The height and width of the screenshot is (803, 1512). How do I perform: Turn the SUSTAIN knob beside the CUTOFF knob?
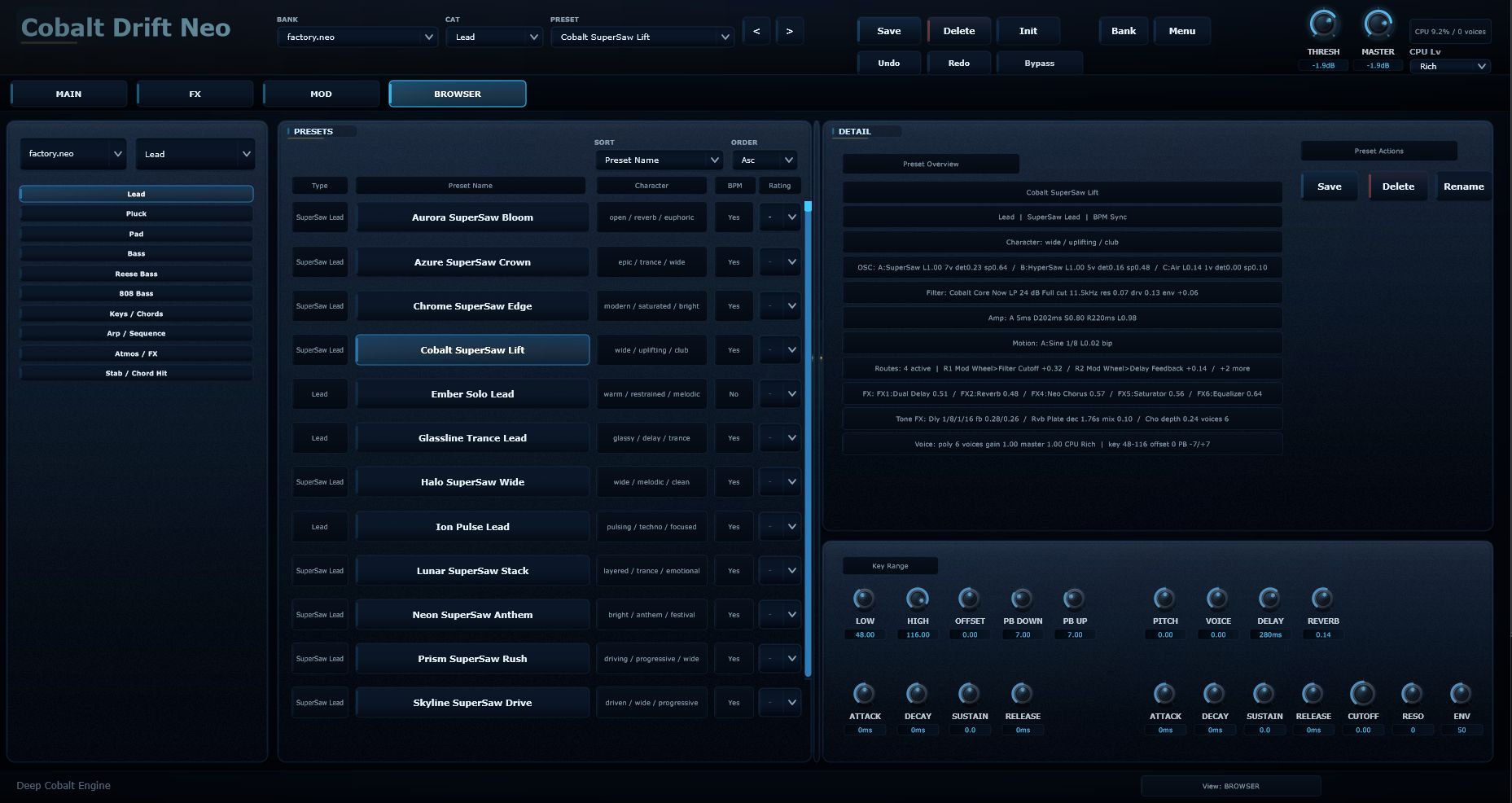tap(1264, 693)
